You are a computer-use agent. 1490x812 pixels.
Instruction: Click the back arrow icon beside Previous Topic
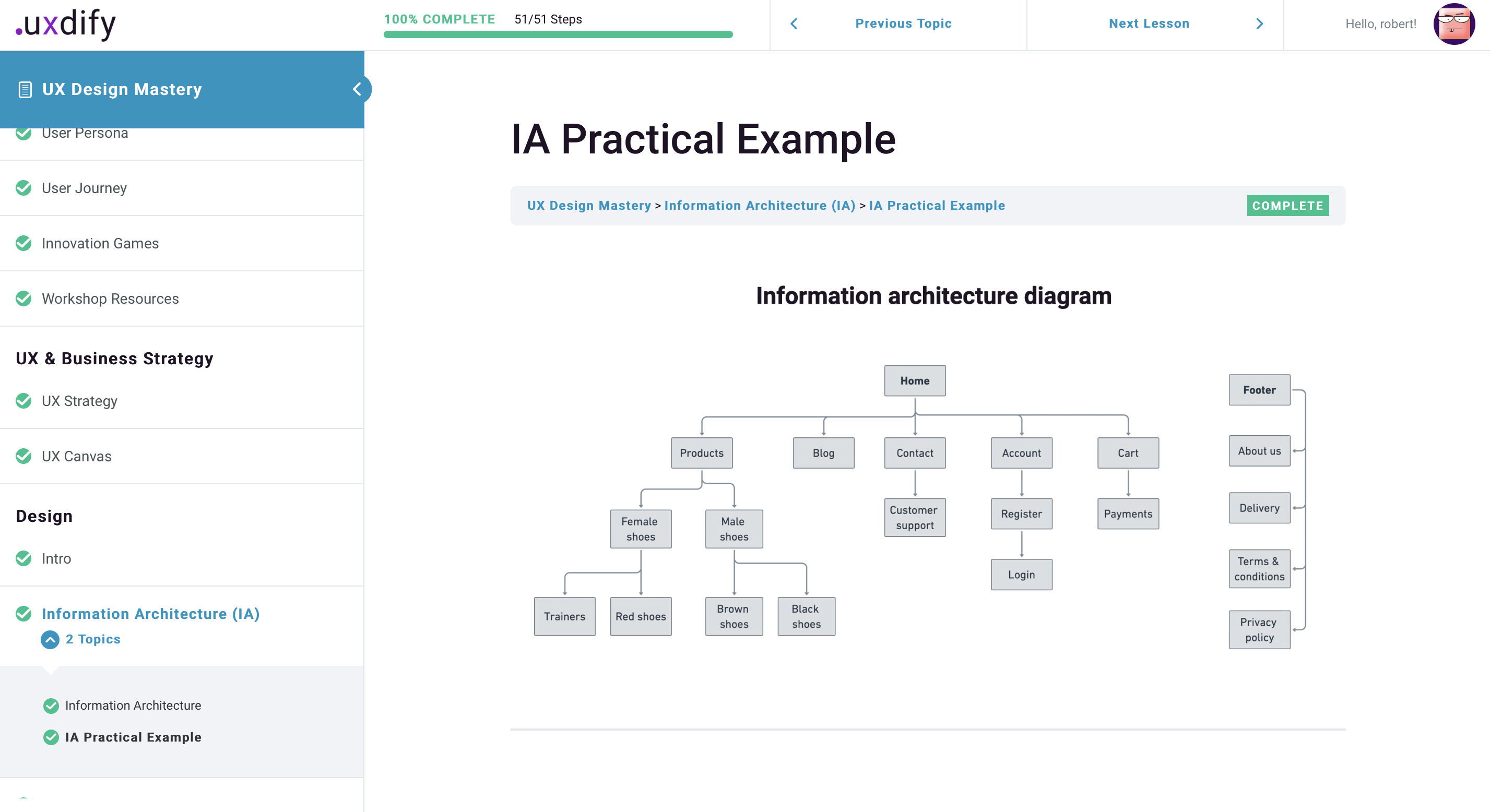click(794, 23)
